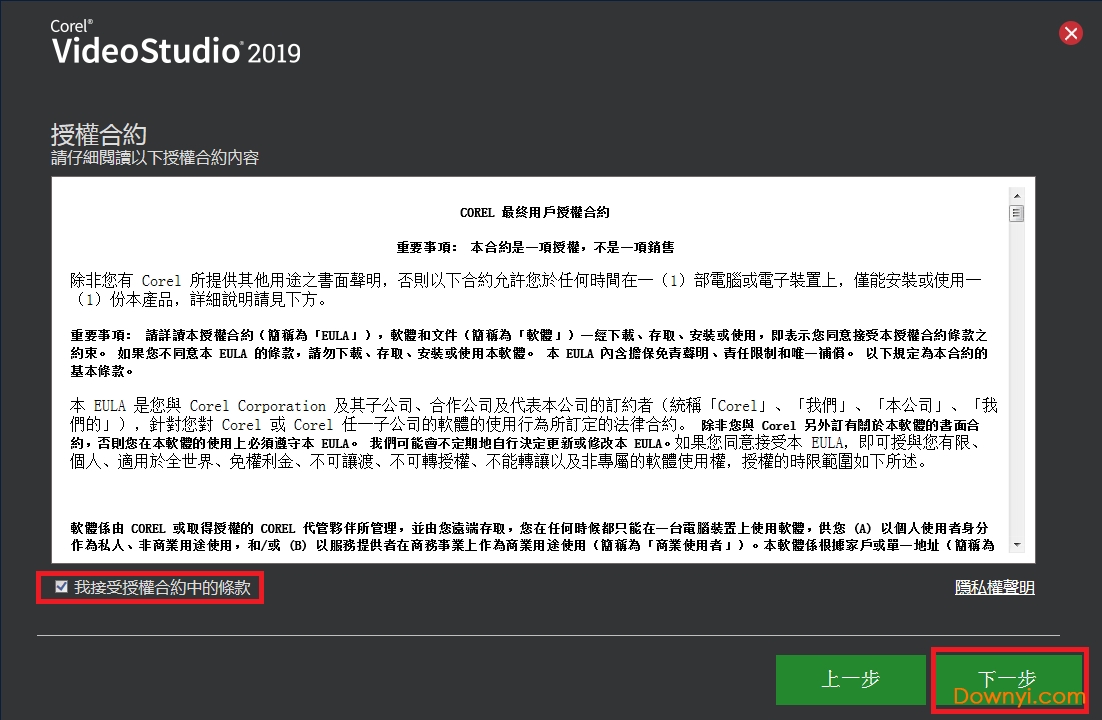Click the license scrollbar down arrow
This screenshot has width=1102, height=720.
[x=1016, y=545]
